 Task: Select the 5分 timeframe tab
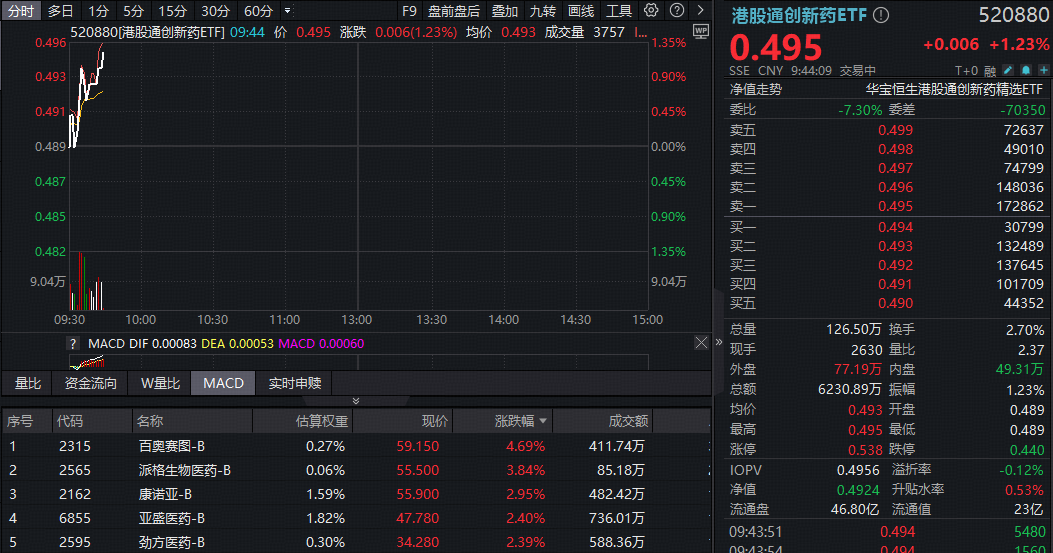[x=133, y=11]
